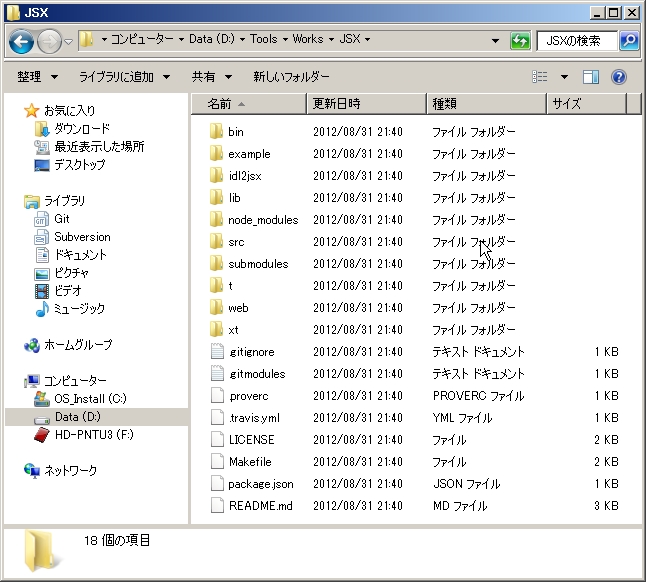This screenshot has width=646, height=582.
Task: Select the package.json file
Action: (x=261, y=484)
